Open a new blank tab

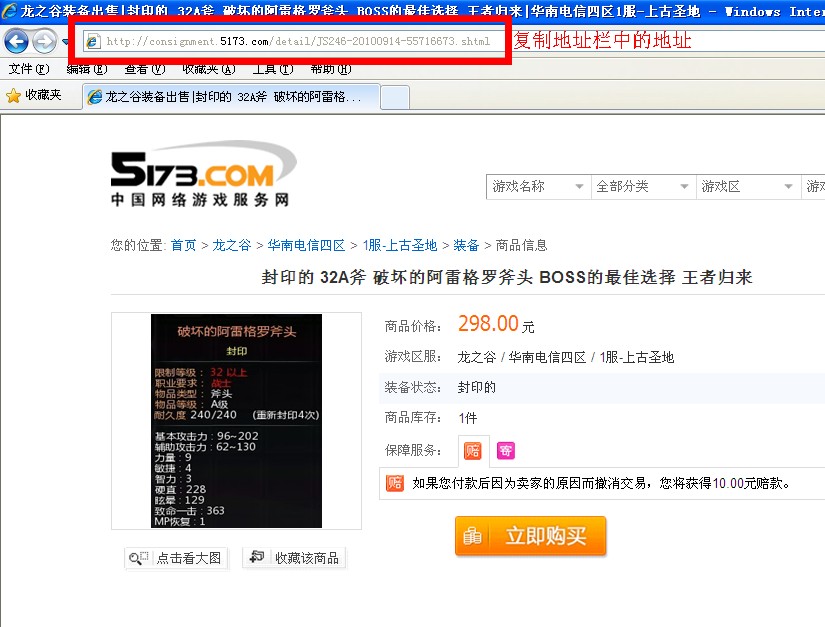click(x=395, y=98)
